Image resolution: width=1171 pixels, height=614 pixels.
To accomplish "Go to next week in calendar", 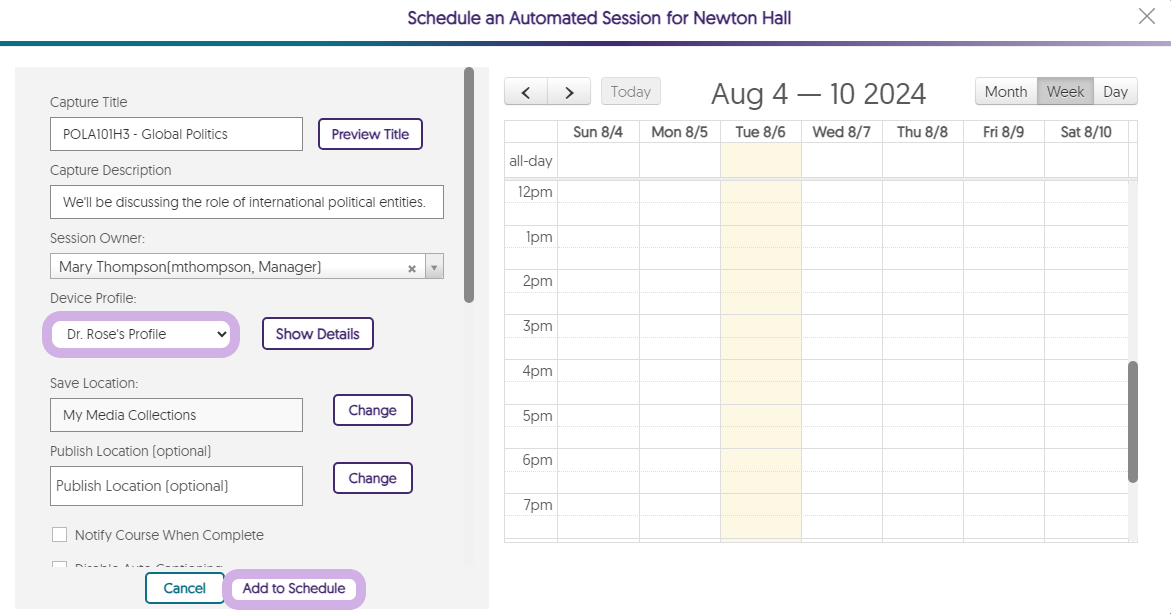I will click(x=569, y=92).
